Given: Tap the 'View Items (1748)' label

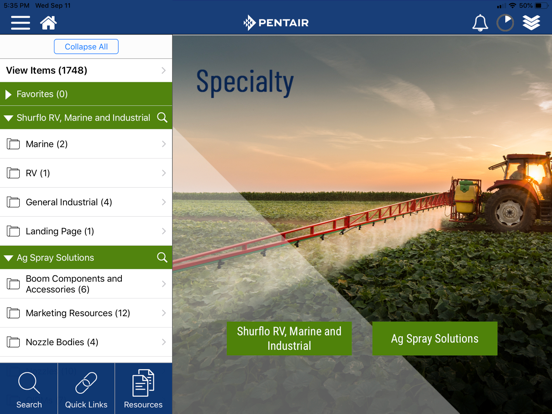Looking at the screenshot, I should coord(46,70).
